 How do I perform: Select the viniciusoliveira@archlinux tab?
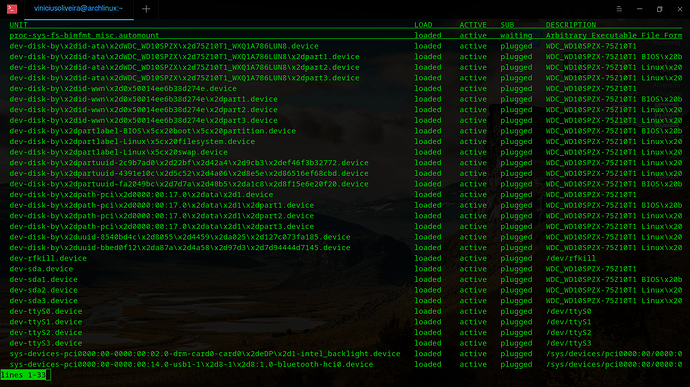click(x=78, y=8)
